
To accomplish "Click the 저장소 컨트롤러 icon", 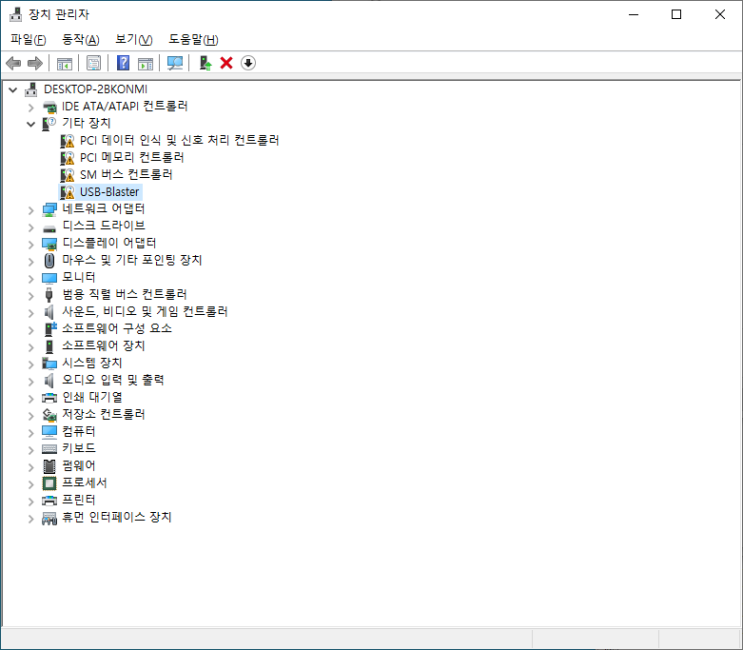I will click(x=49, y=415).
